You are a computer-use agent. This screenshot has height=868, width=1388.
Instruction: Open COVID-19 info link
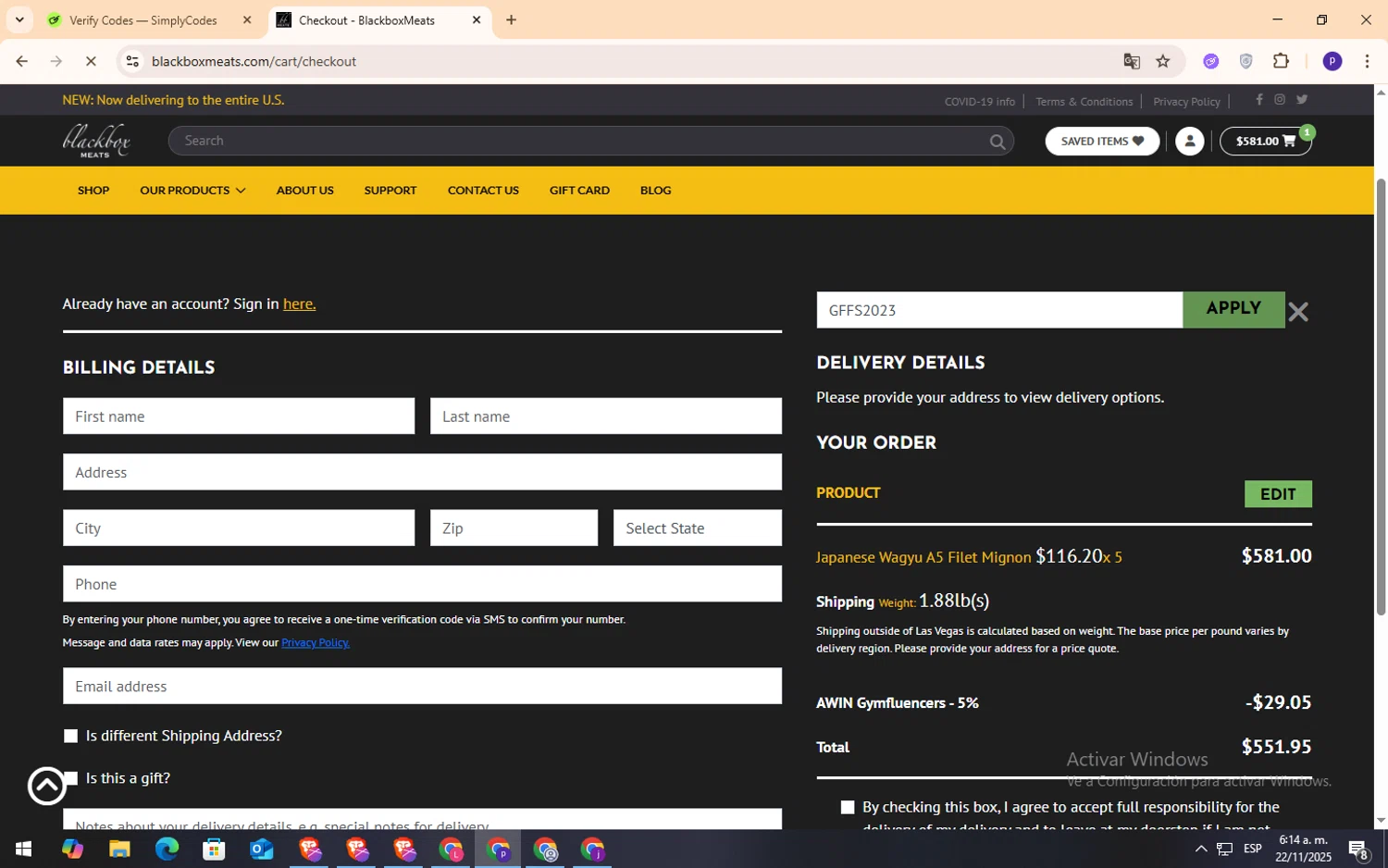coord(979,102)
